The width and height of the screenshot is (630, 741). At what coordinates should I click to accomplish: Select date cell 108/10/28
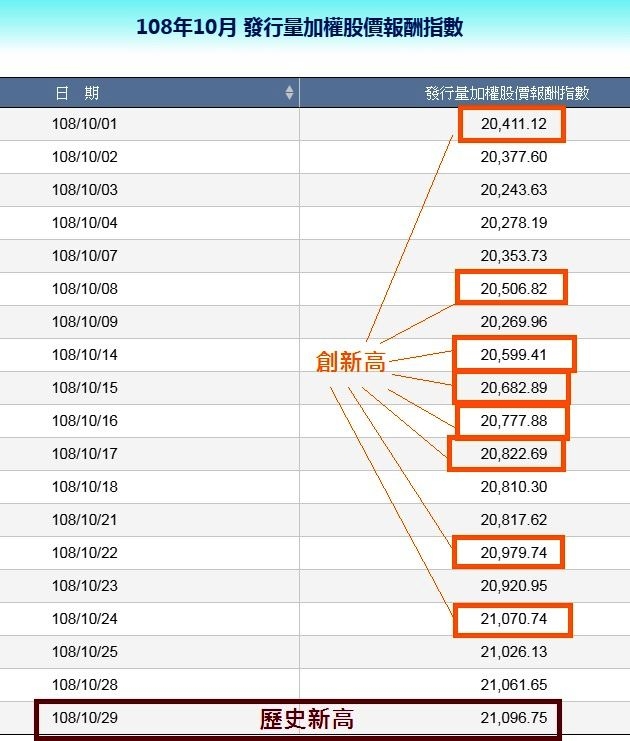(x=85, y=685)
